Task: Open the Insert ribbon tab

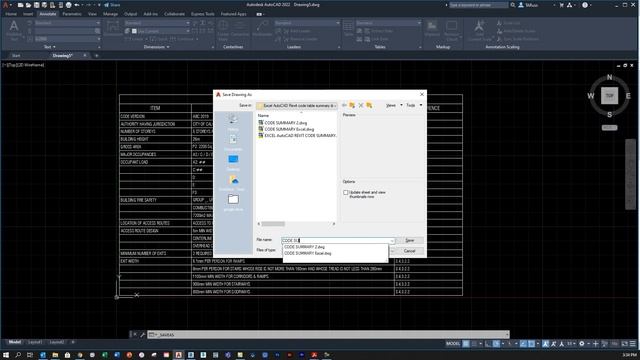Action: [x=28, y=14]
